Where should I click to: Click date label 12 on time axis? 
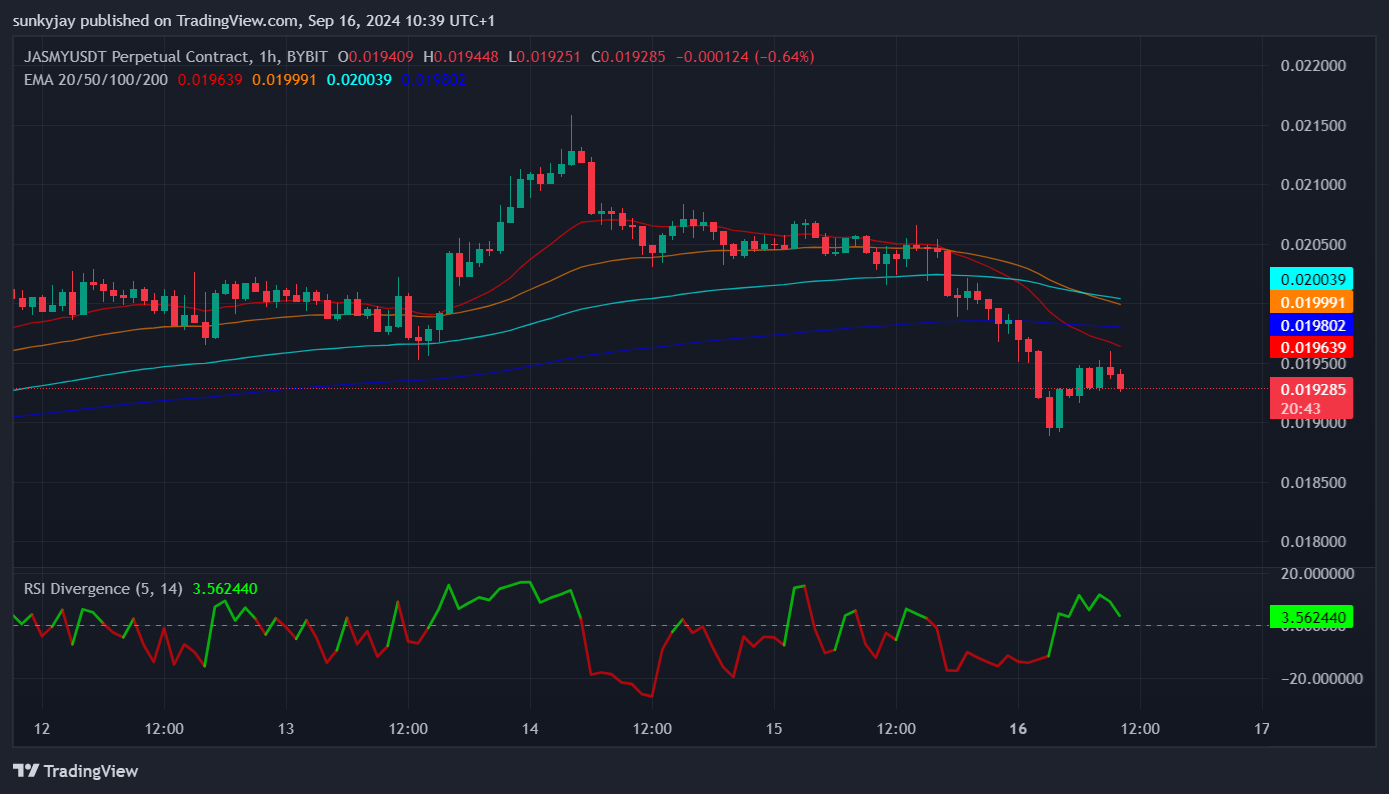[42, 728]
